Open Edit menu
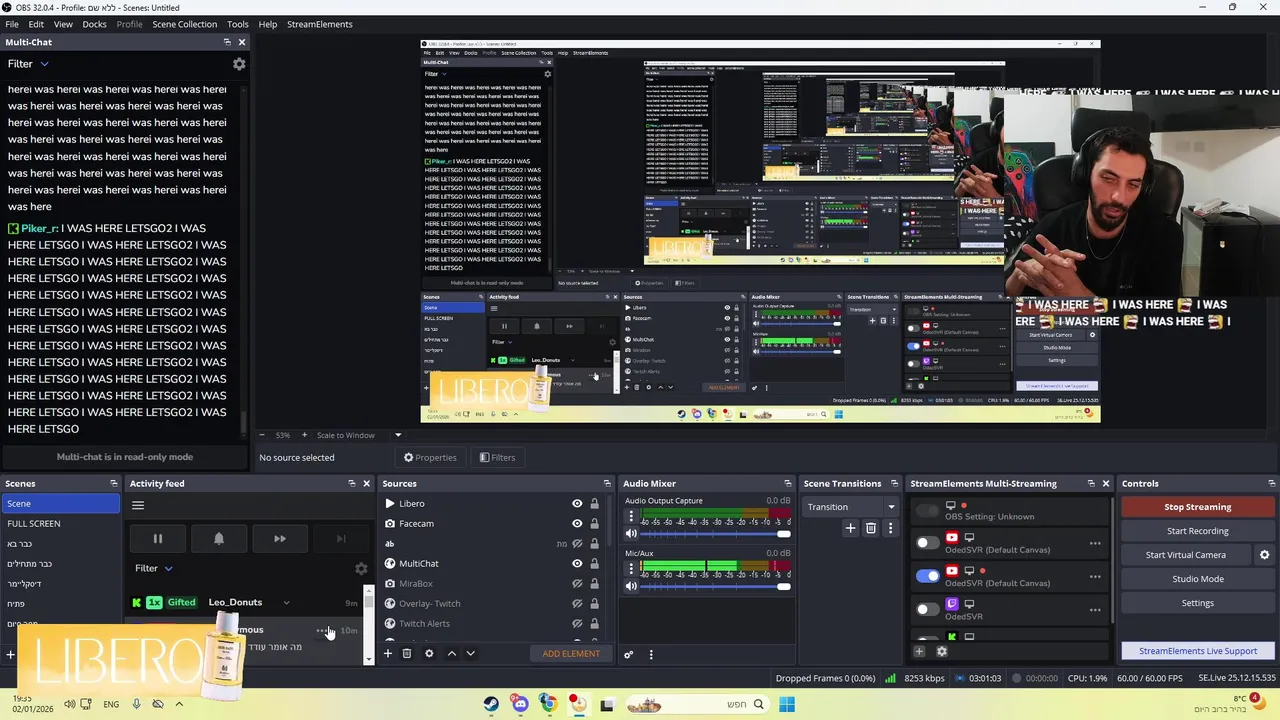The height and width of the screenshot is (720, 1280). tap(36, 24)
